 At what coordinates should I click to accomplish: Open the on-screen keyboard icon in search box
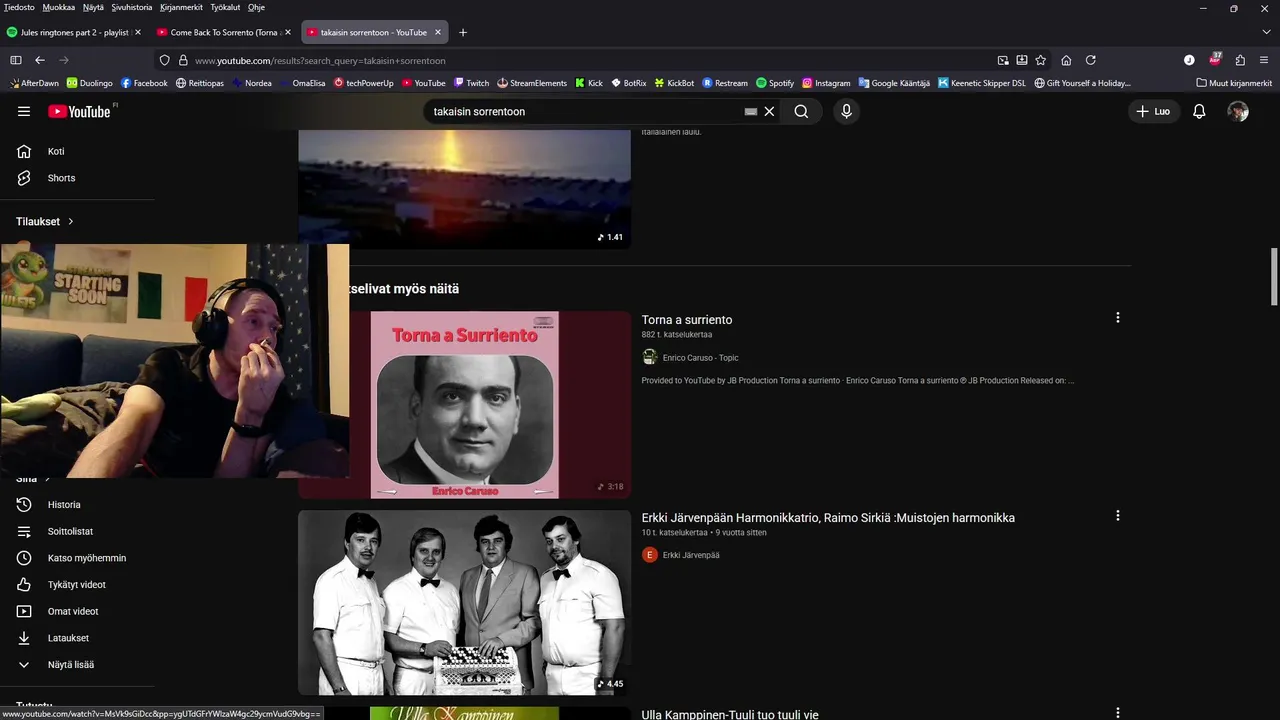point(751,111)
